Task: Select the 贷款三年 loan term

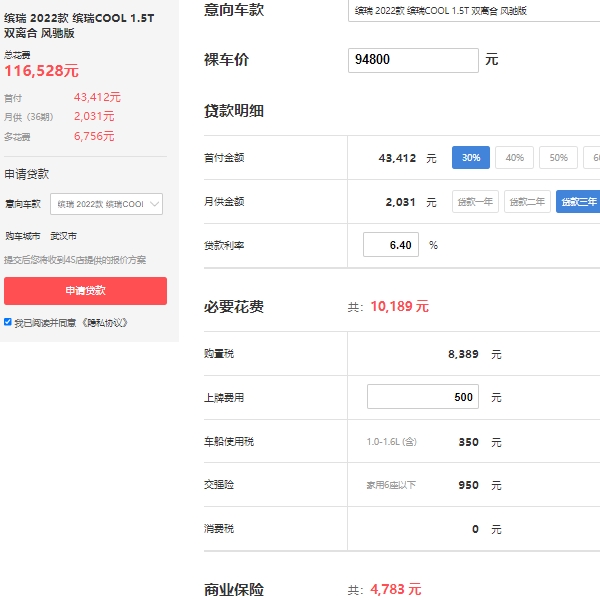Action: coord(578,202)
